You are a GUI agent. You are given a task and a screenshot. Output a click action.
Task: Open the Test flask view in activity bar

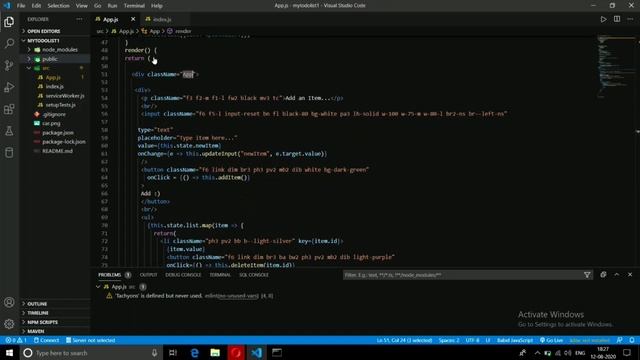click(x=9, y=131)
